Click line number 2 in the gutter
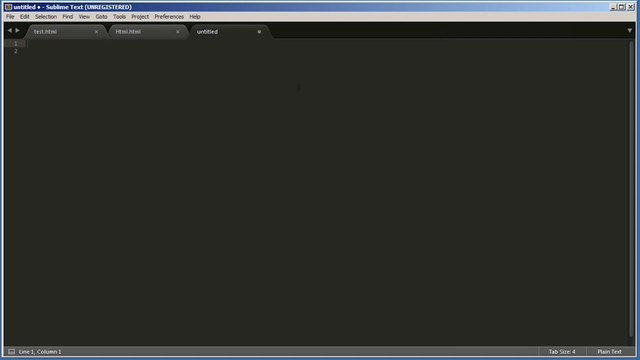 tap(16, 51)
